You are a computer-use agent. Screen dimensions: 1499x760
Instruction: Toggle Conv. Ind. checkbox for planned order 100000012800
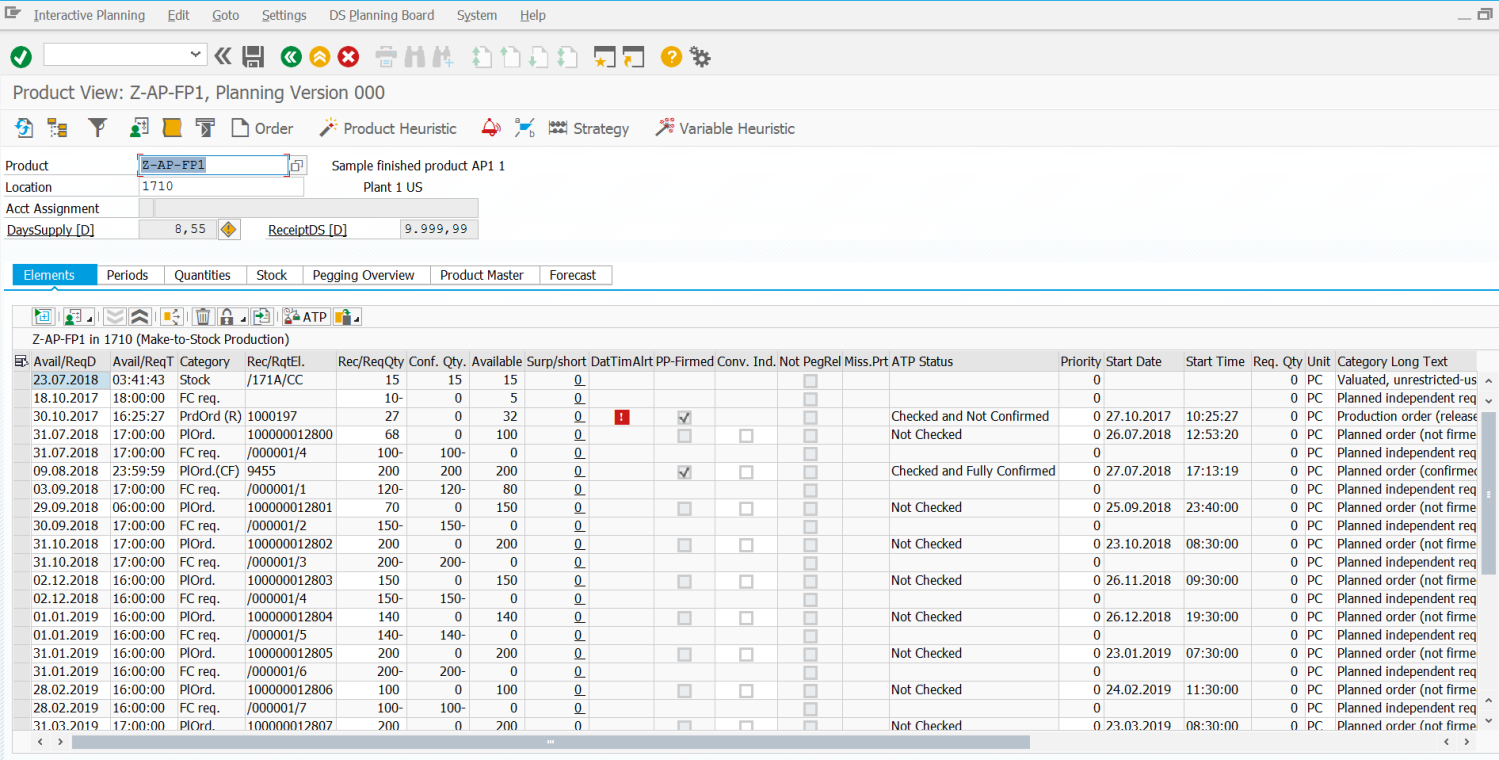(x=746, y=435)
